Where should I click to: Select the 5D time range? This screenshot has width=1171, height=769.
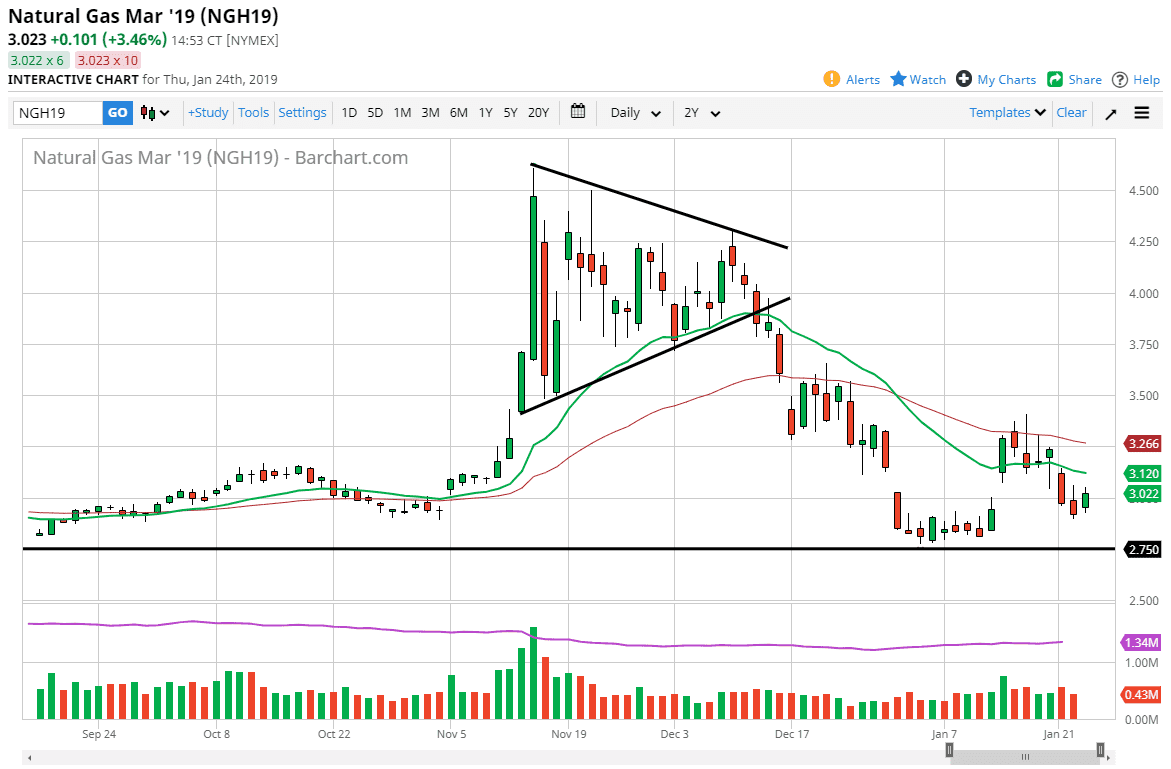pyautogui.click(x=375, y=113)
